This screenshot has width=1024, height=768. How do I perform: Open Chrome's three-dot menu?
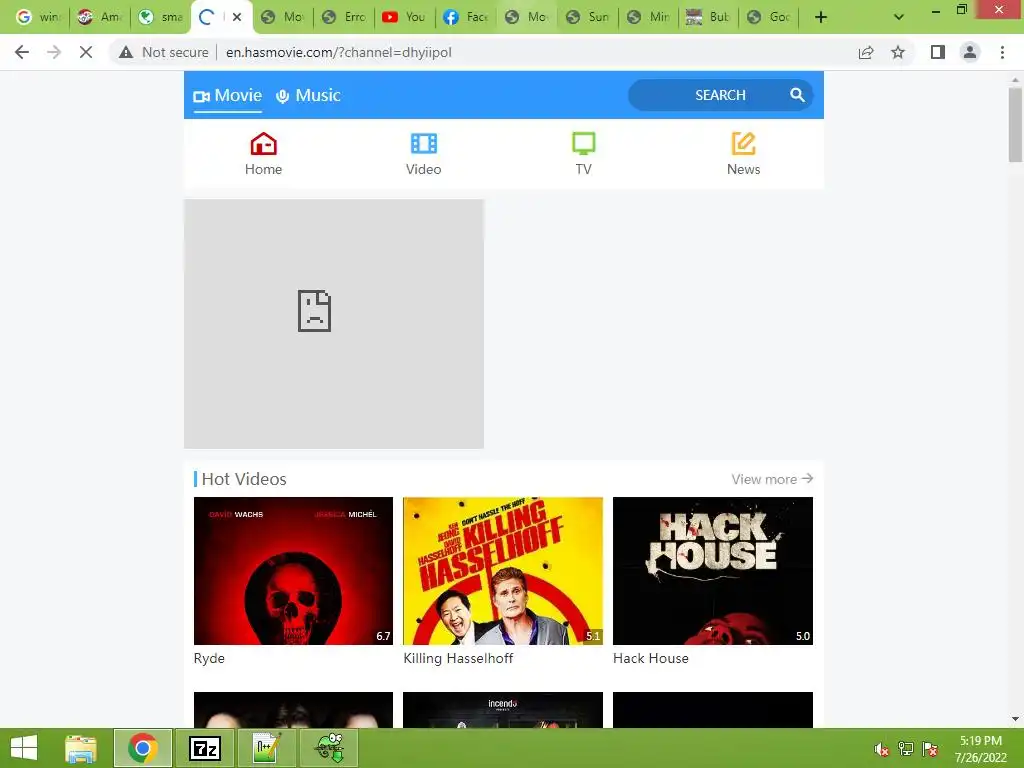coord(1002,52)
